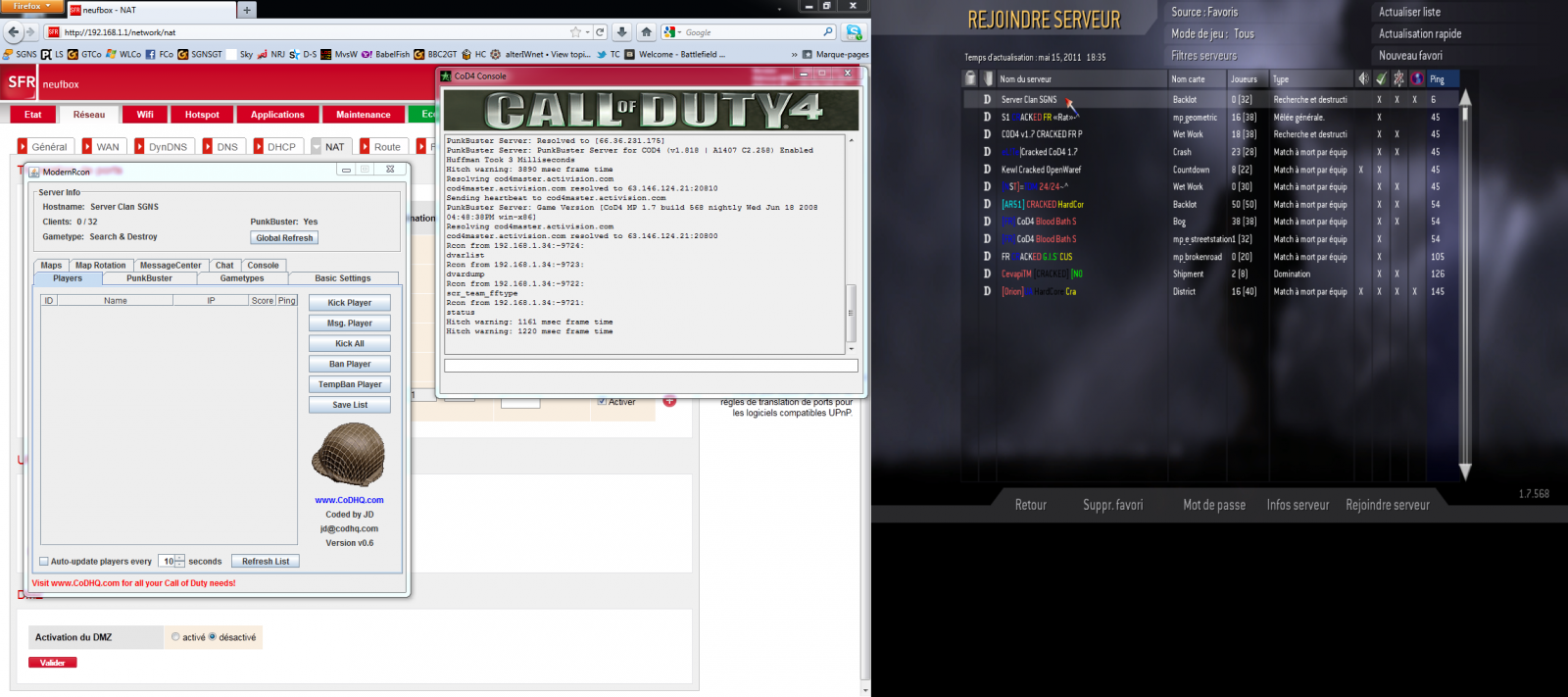
Task: Click the SFR logo on neufbox page
Action: [21, 82]
